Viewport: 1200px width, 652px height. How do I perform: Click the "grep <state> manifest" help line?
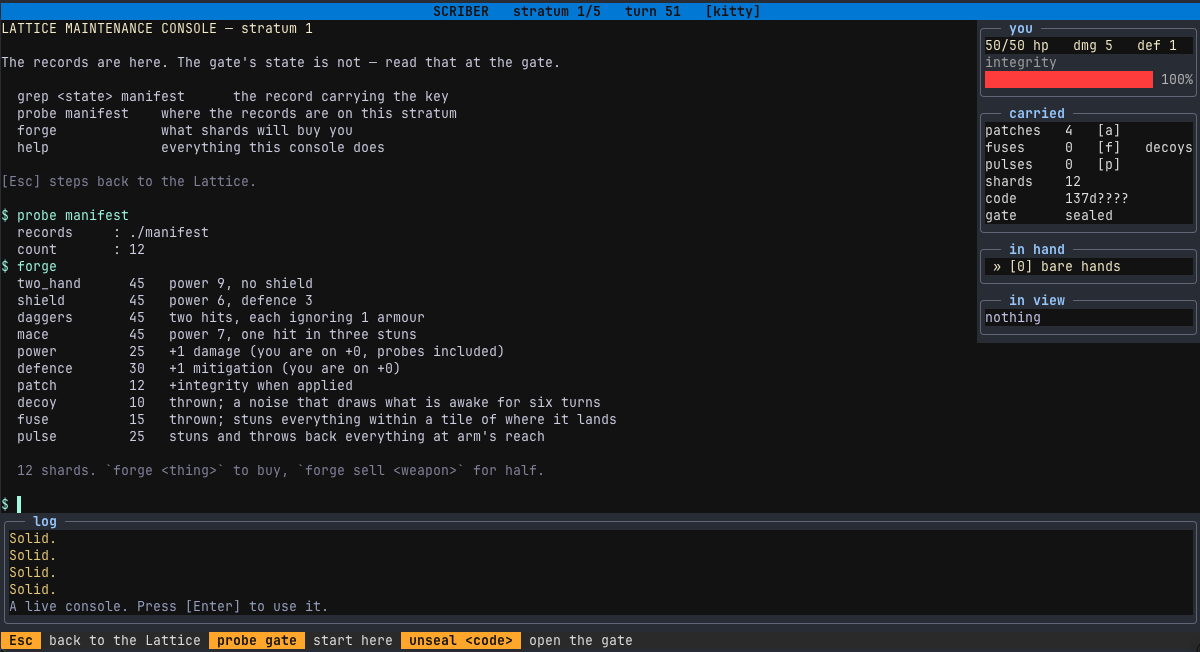pos(233,96)
